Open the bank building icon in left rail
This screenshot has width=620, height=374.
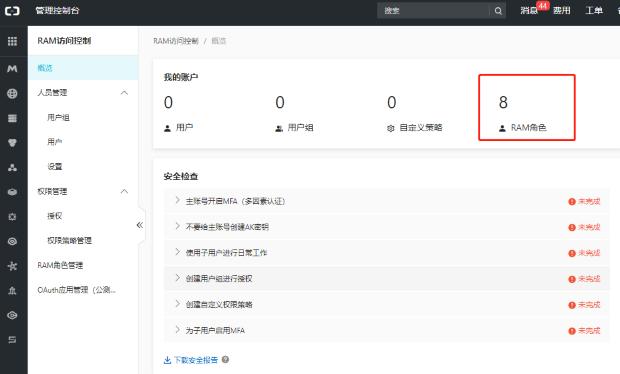click(x=12, y=291)
